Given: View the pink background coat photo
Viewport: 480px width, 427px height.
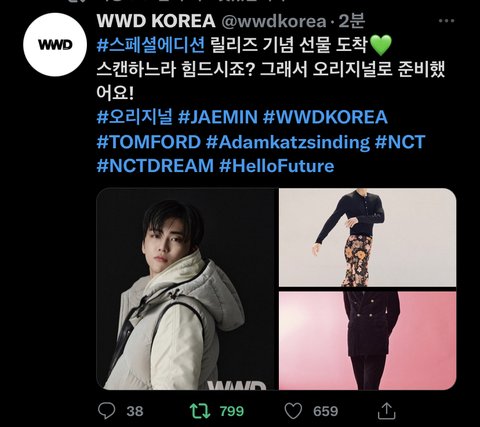Looking at the screenshot, I should [x=367, y=341].
